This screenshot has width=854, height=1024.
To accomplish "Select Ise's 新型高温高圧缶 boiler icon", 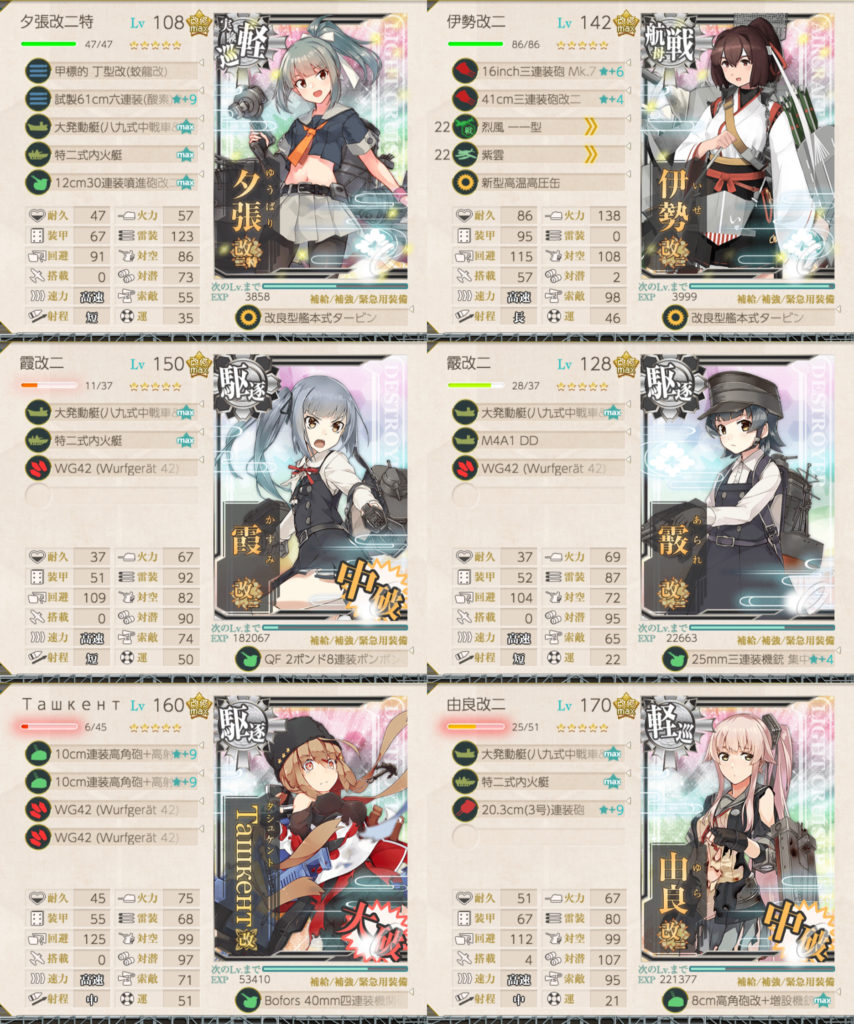I will [465, 182].
